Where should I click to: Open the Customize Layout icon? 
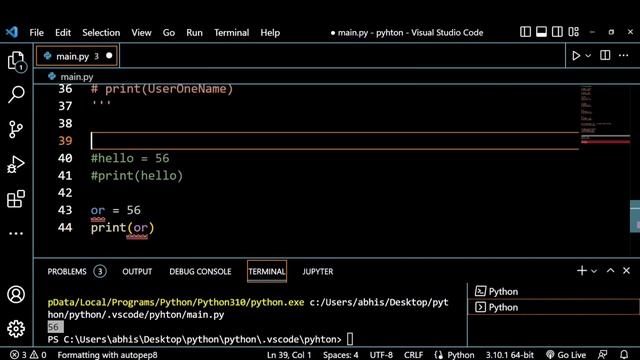click(x=573, y=32)
